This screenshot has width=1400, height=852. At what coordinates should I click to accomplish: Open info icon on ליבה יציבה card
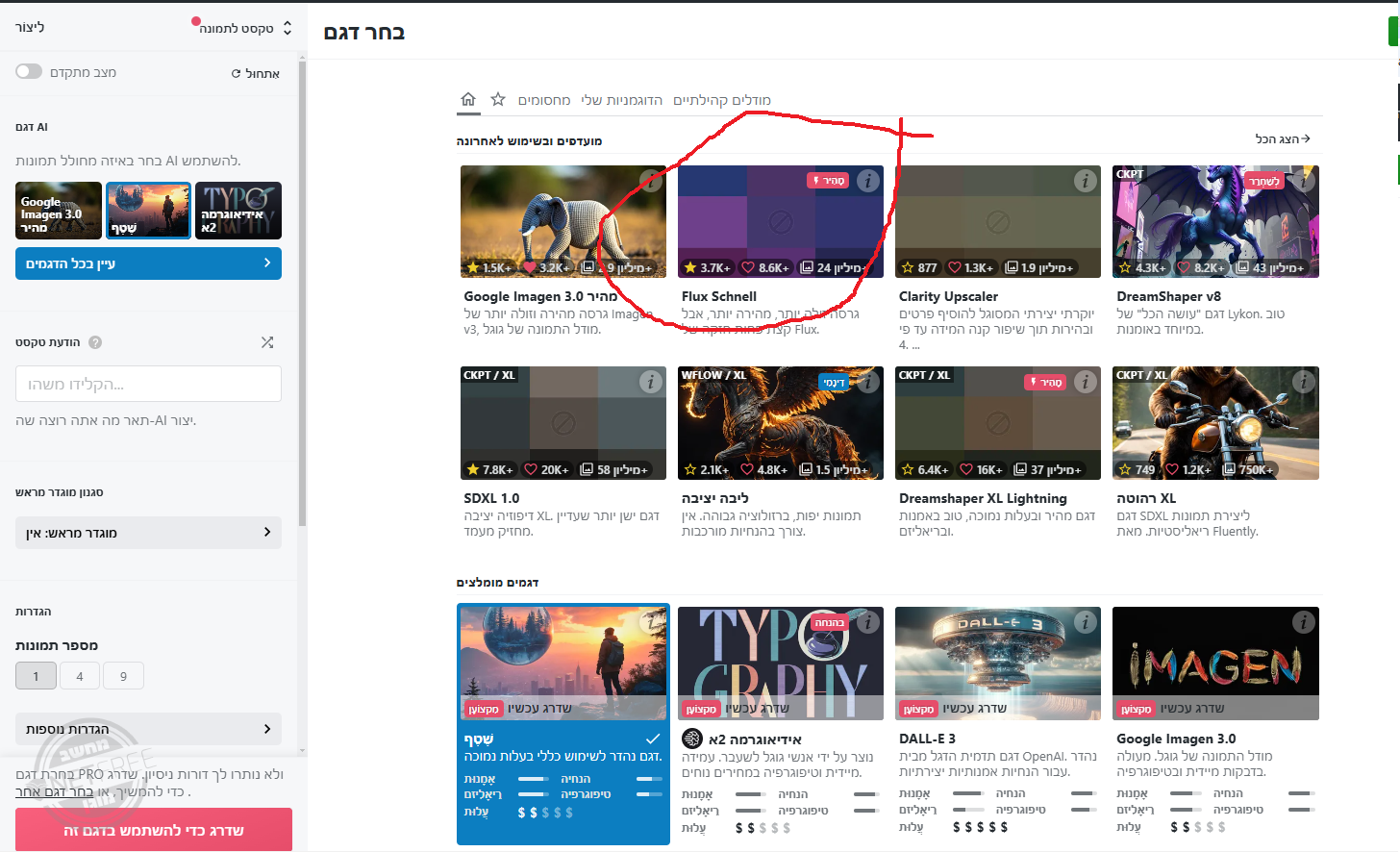(x=868, y=382)
